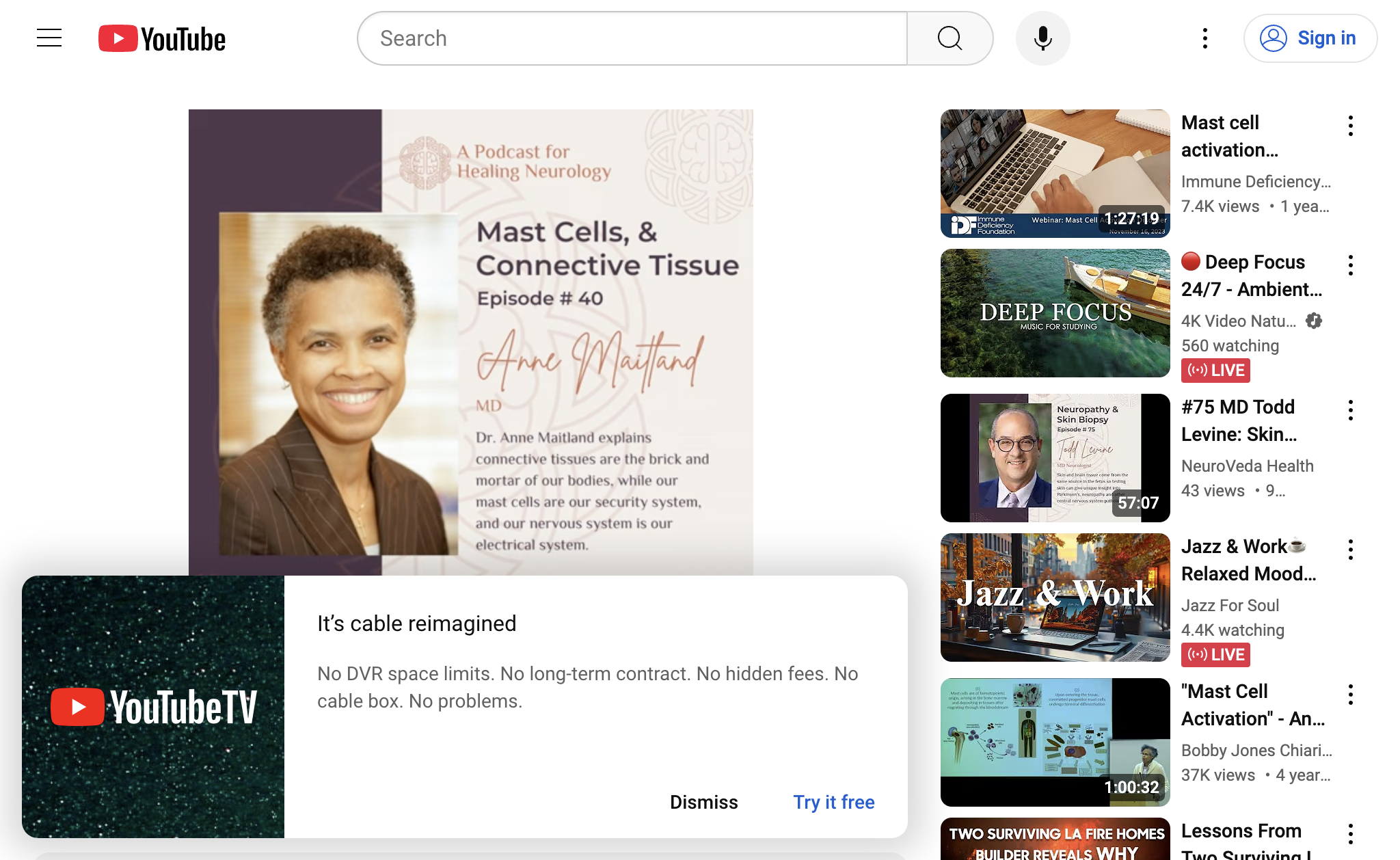Start voice search with microphone icon
1400x860 pixels.
tap(1042, 38)
